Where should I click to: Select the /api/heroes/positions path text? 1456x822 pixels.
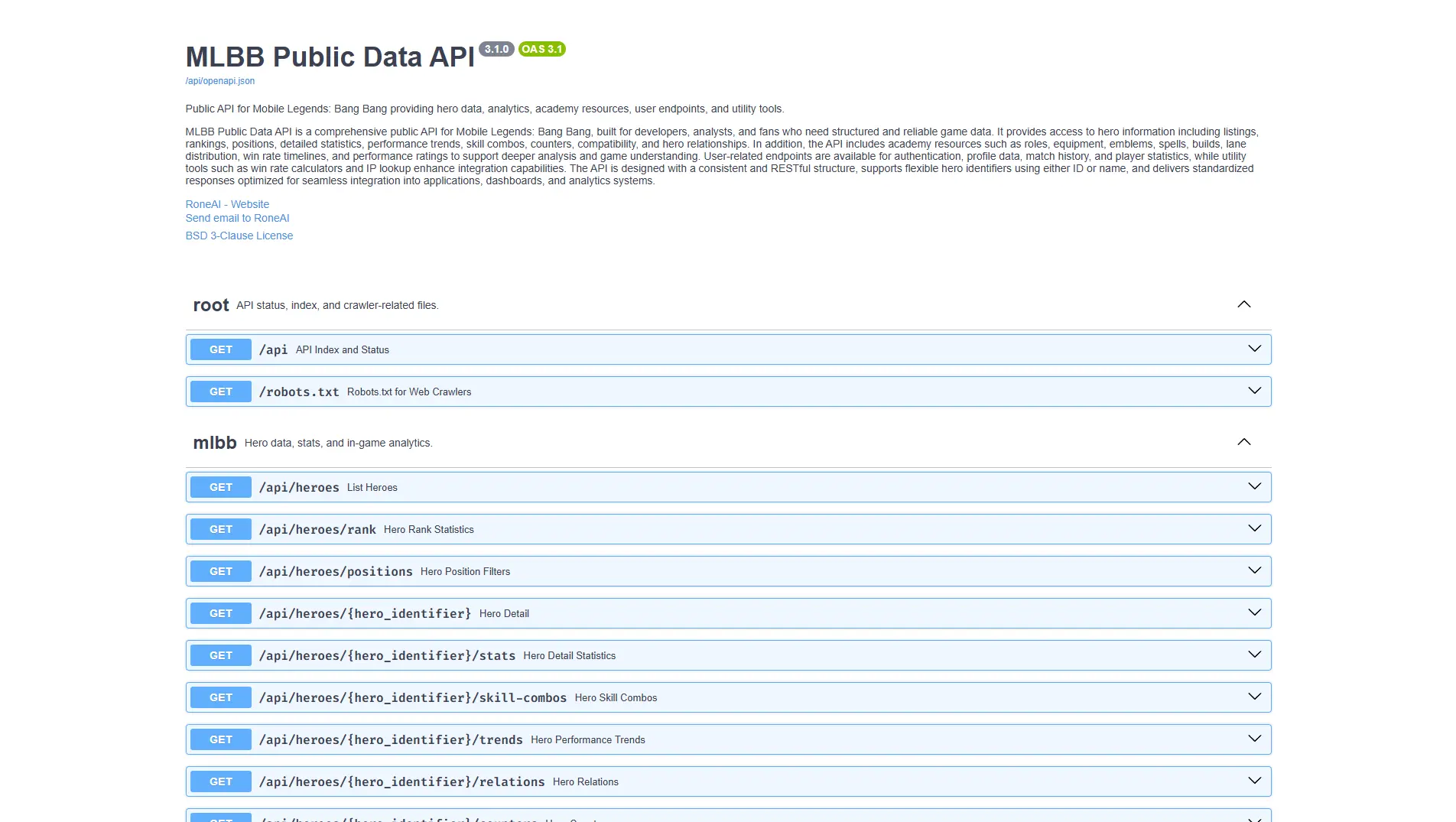click(x=336, y=571)
